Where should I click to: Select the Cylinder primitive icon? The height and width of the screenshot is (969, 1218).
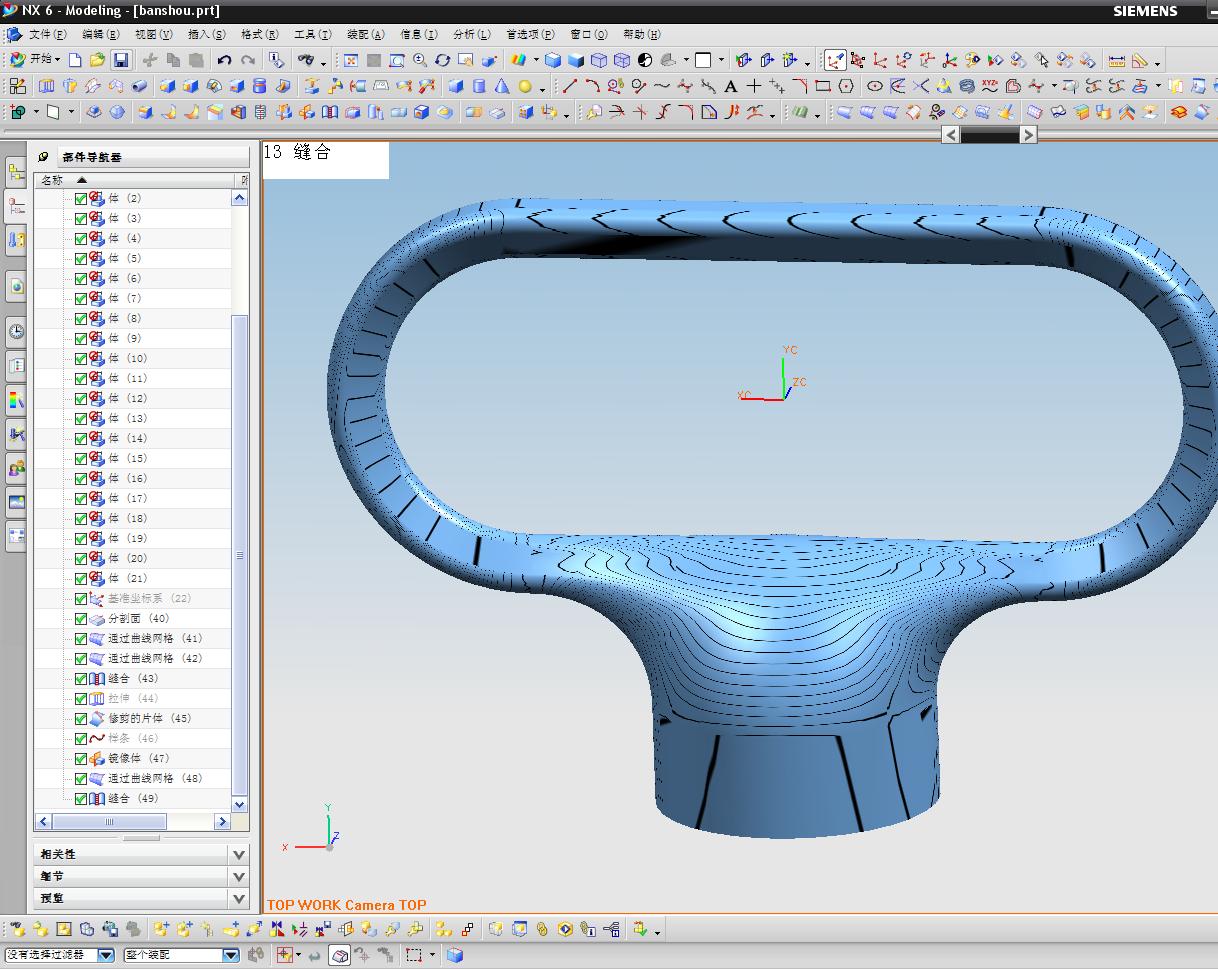479,86
